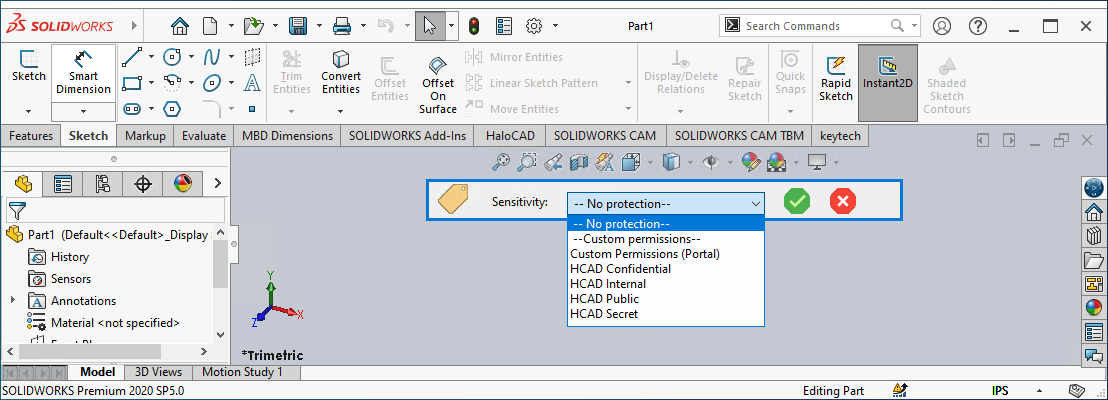1108x400 pixels.
Task: Expand the Annotations tree node
Action: 13,300
